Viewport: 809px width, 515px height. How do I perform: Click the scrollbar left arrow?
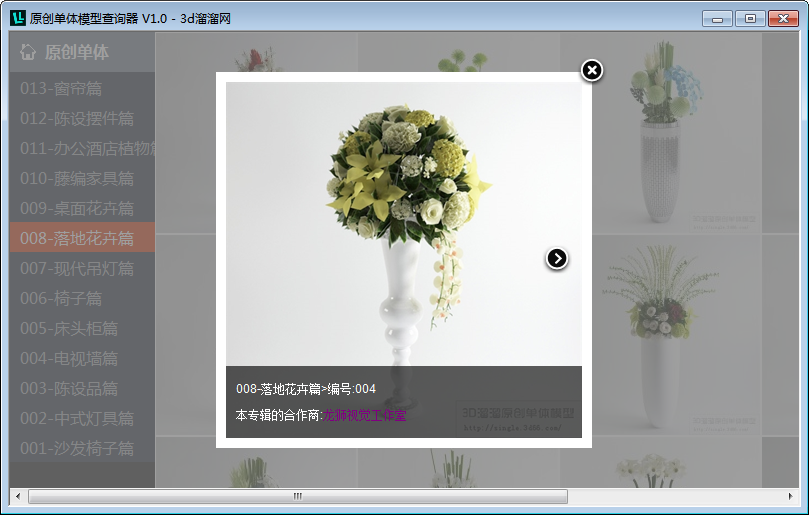(x=18, y=496)
